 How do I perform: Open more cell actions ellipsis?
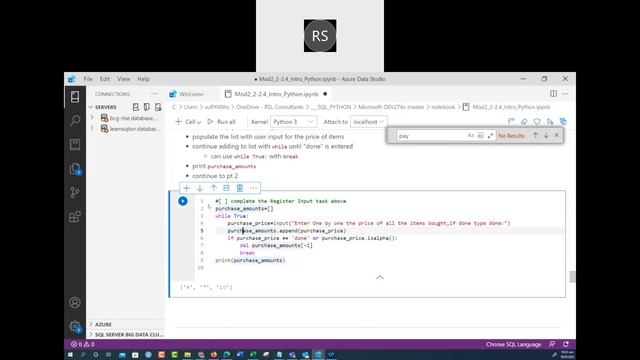point(253,188)
